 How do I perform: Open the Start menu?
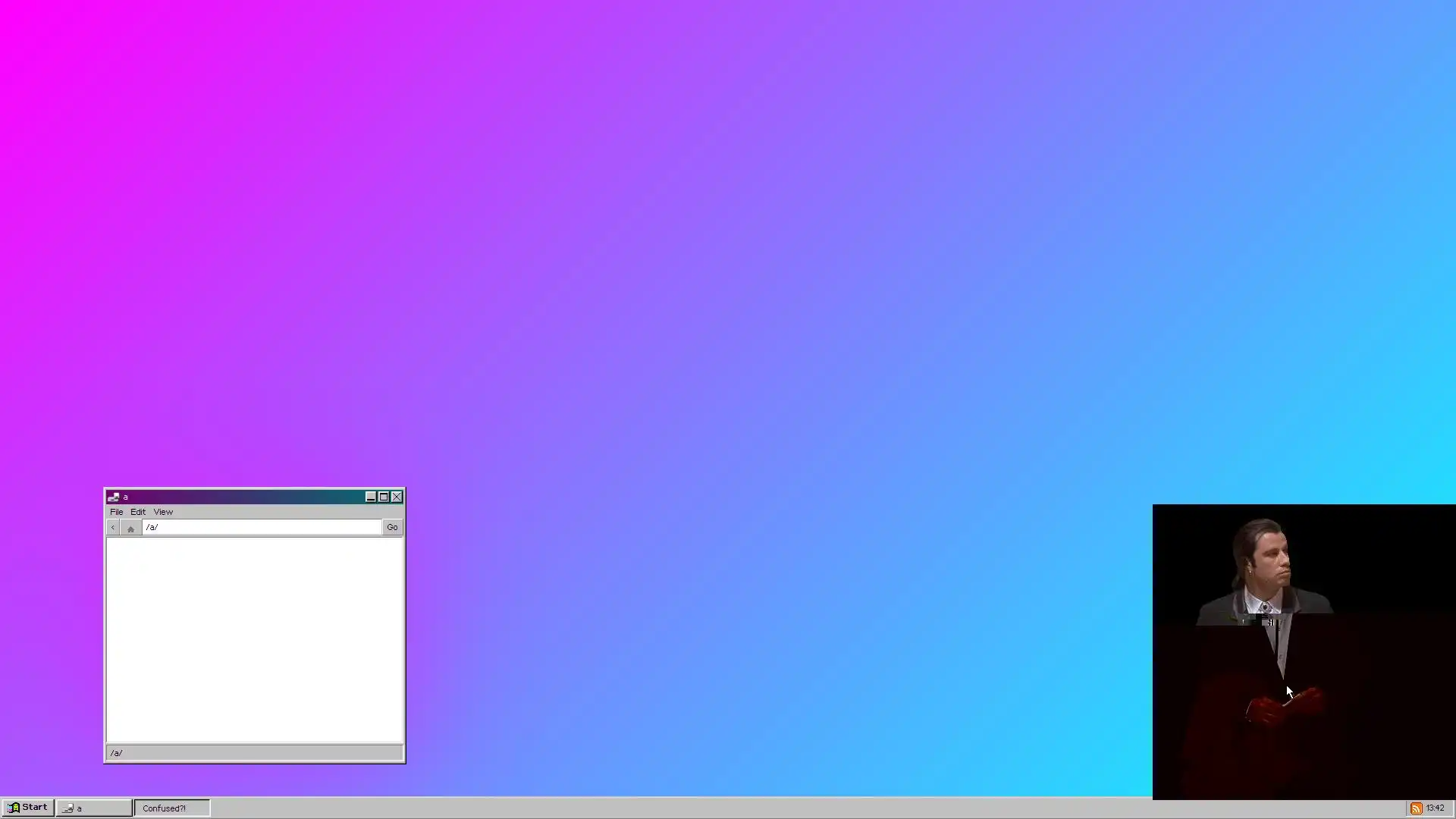tap(28, 808)
